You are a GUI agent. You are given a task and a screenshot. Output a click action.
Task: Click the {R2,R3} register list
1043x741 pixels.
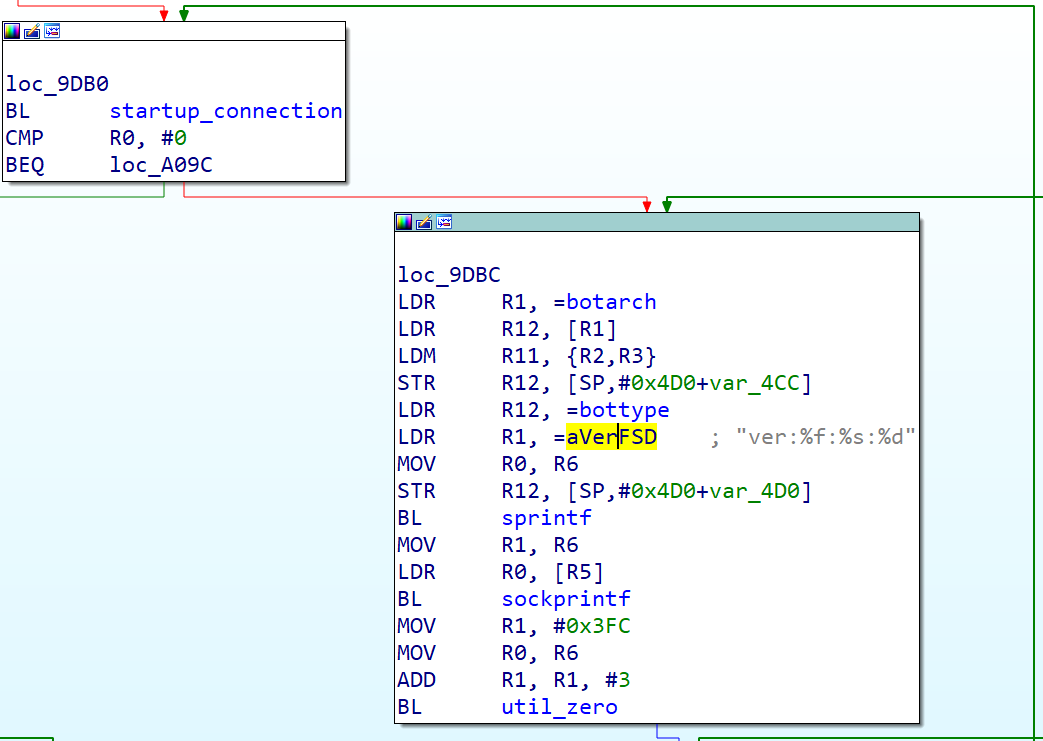pyautogui.click(x=611, y=356)
